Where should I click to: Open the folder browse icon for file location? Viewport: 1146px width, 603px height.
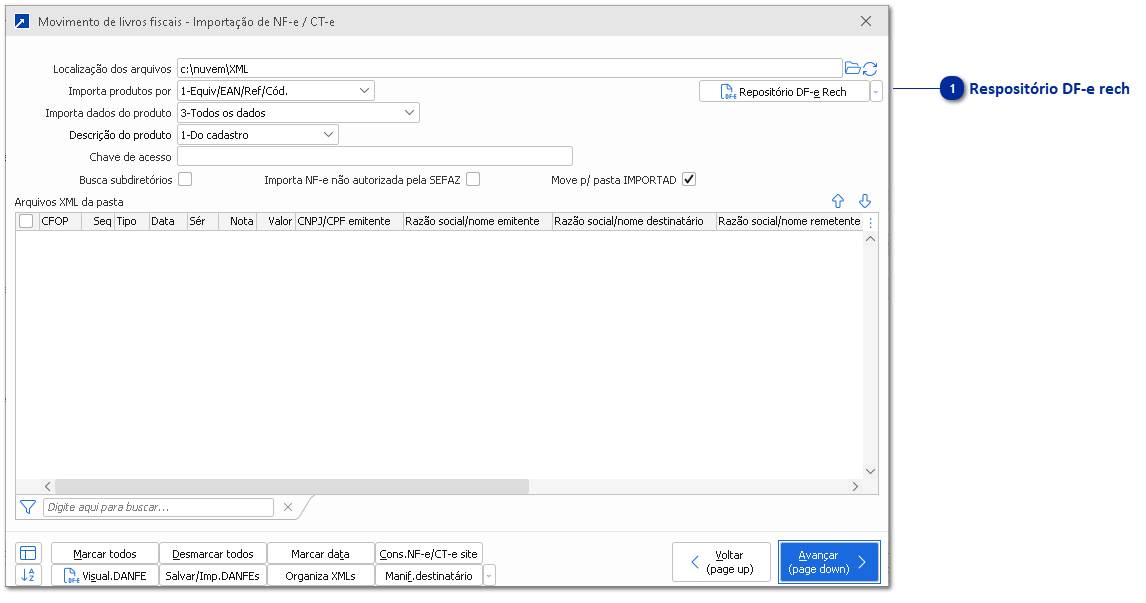click(852, 68)
